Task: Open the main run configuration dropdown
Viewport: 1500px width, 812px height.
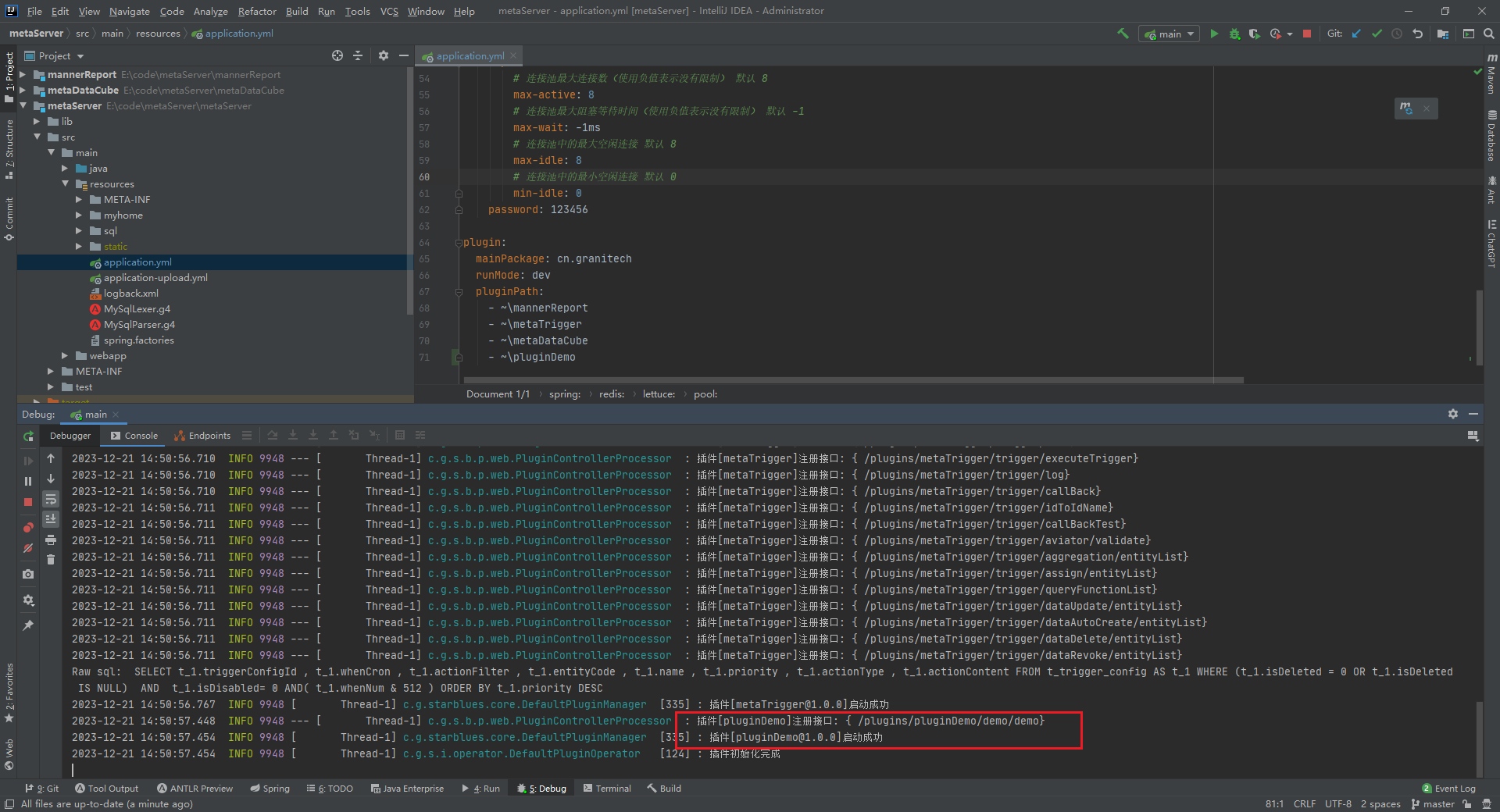Action: pos(1170,34)
